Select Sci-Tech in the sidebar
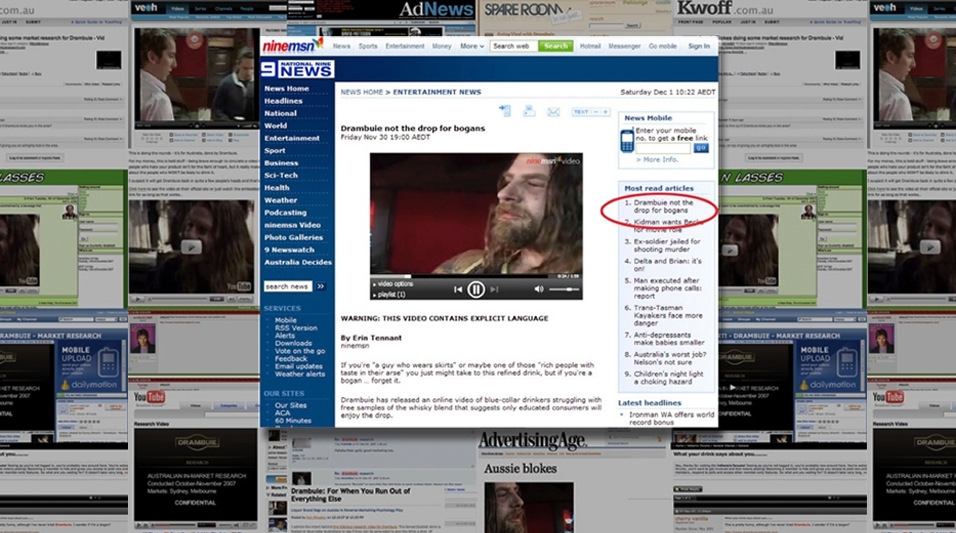956x533 pixels. click(x=281, y=175)
